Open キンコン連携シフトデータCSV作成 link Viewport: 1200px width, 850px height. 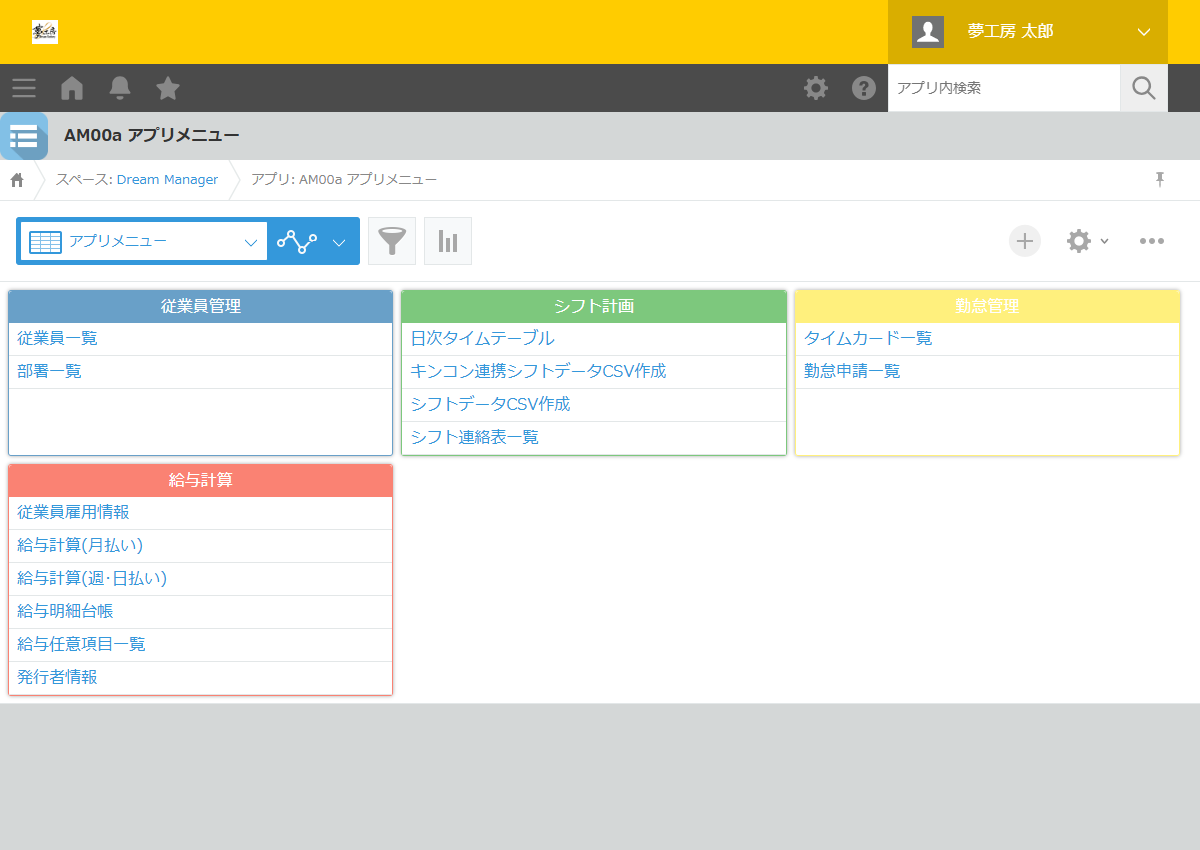(x=538, y=372)
